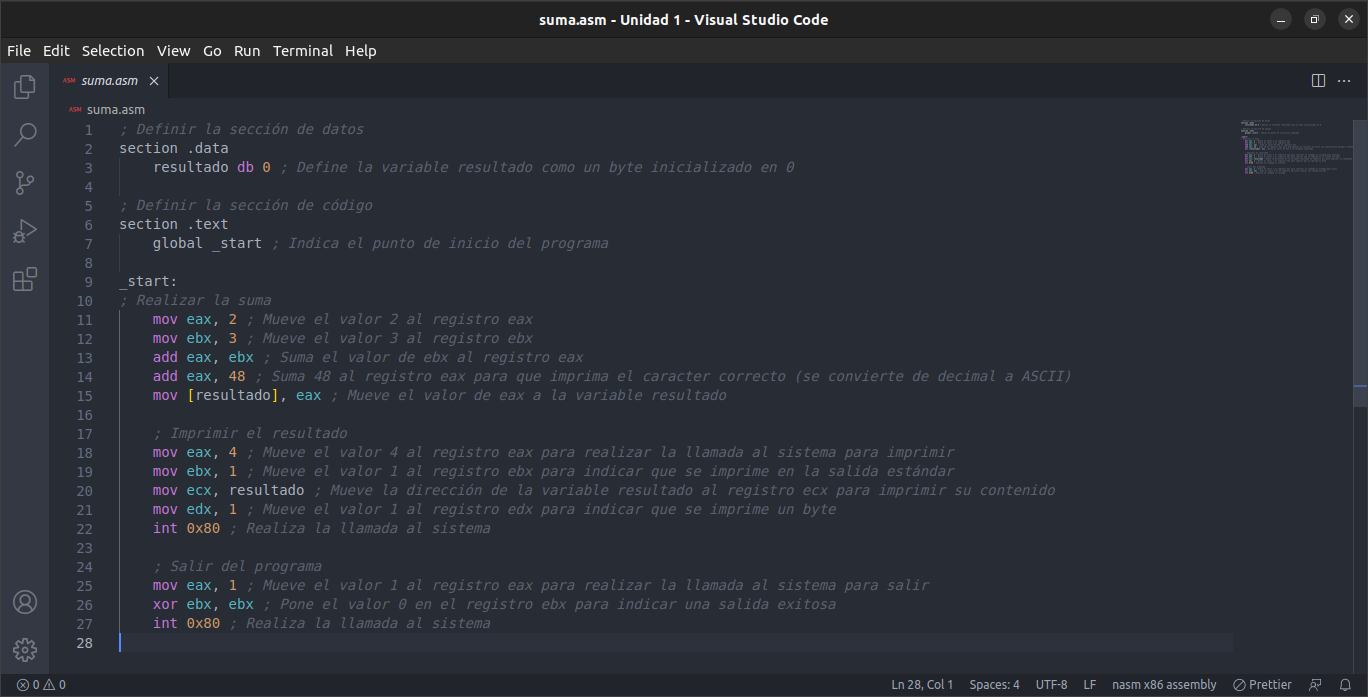This screenshot has width=1368, height=697.
Task: Open the Explorer sidebar icon
Action: click(24, 86)
